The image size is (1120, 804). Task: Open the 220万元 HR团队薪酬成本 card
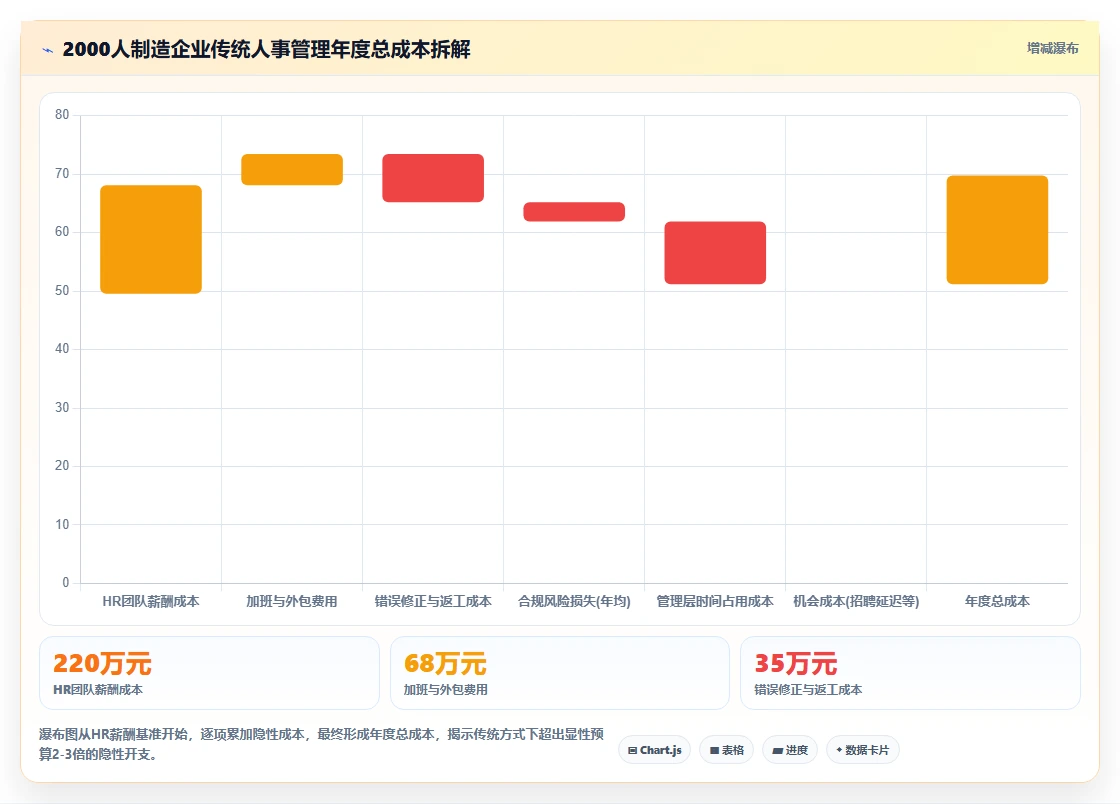[209, 673]
